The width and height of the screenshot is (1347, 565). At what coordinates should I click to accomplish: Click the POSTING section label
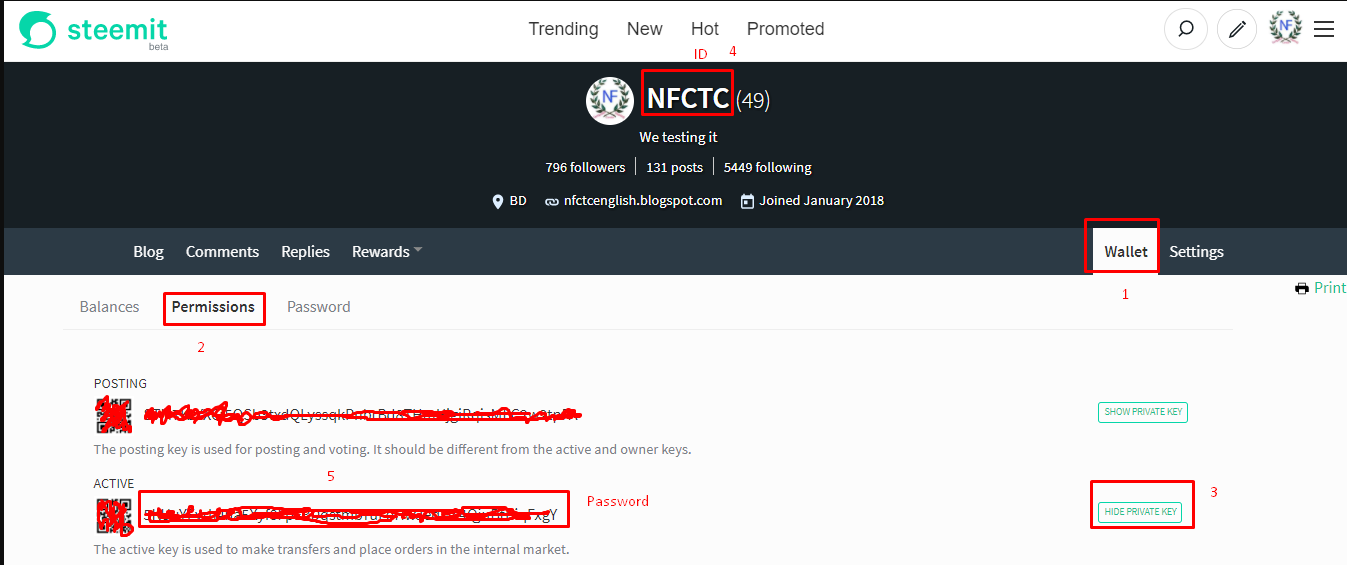click(120, 384)
